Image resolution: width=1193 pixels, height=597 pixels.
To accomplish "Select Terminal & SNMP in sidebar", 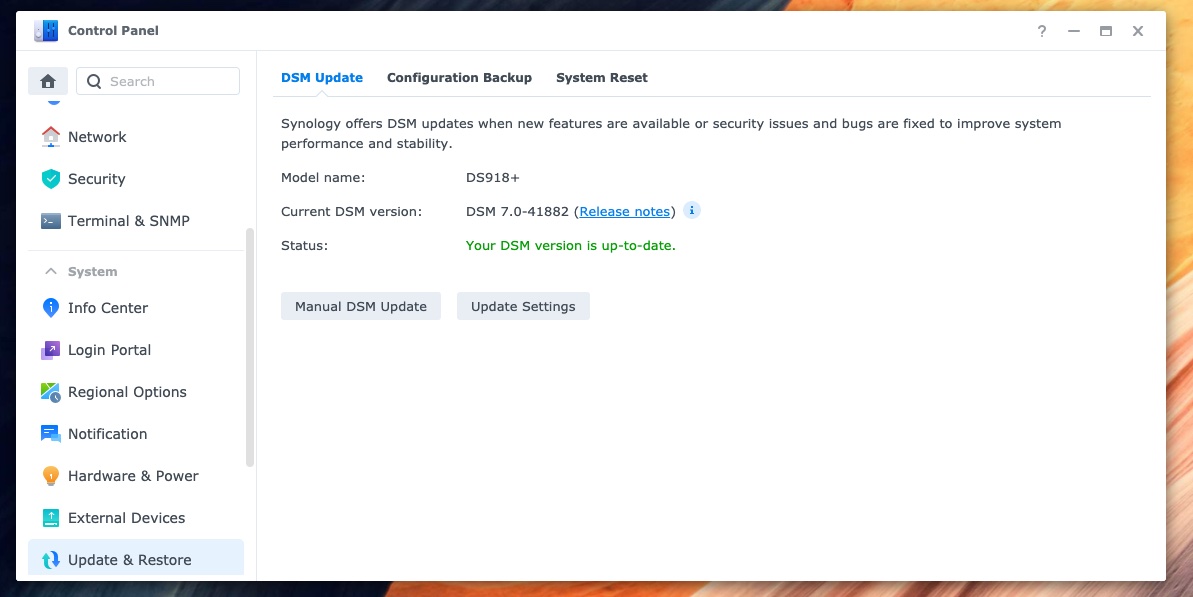I will pyautogui.click(x=135, y=221).
